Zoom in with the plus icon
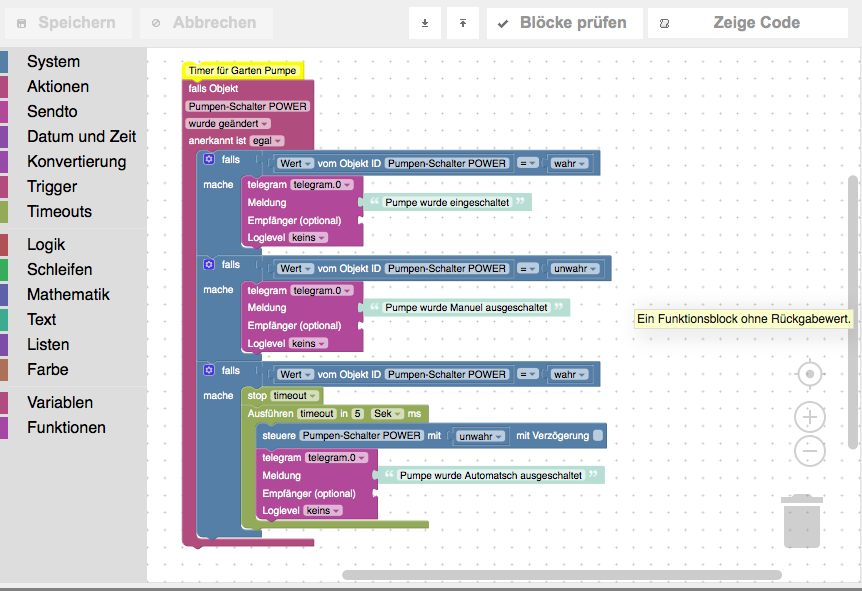 809,417
